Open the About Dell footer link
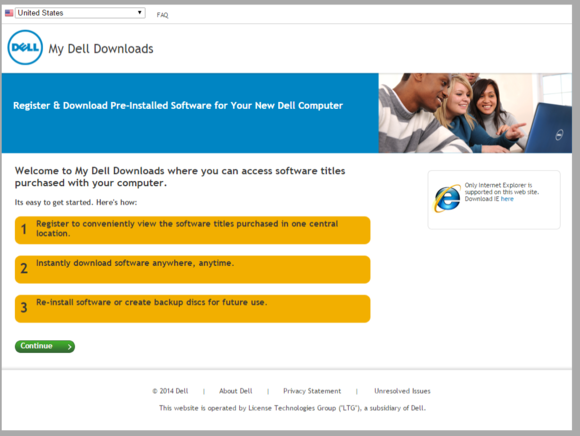 coord(236,391)
